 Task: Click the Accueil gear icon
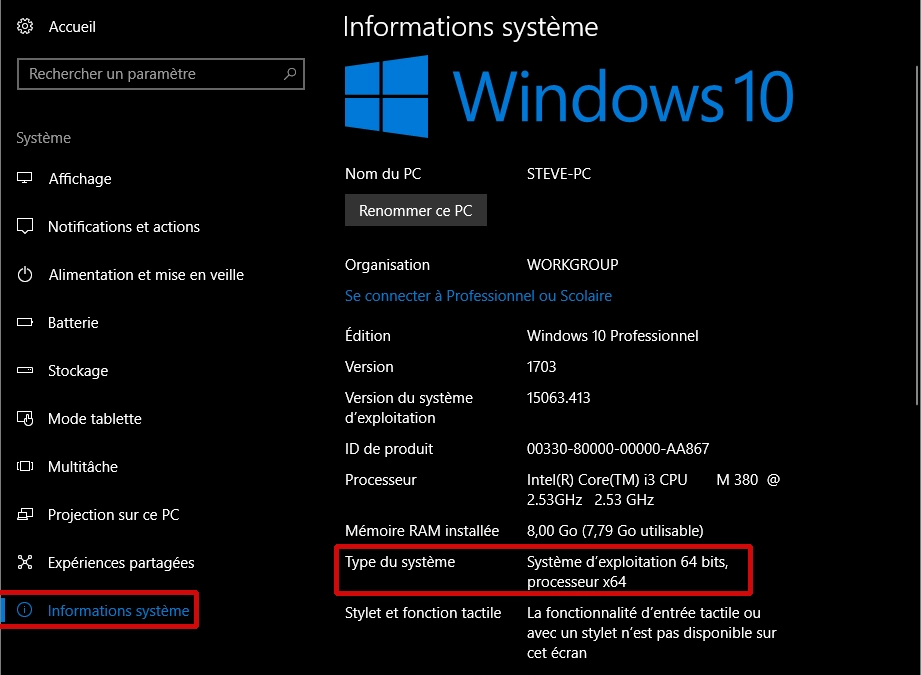coord(26,27)
